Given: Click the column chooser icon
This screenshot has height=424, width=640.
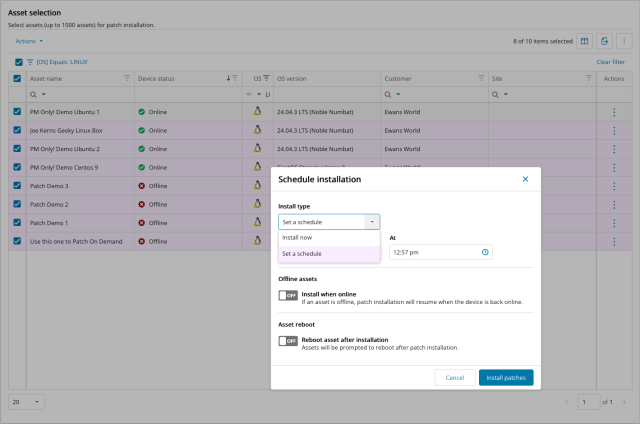Looking at the screenshot, I should tap(585, 41).
